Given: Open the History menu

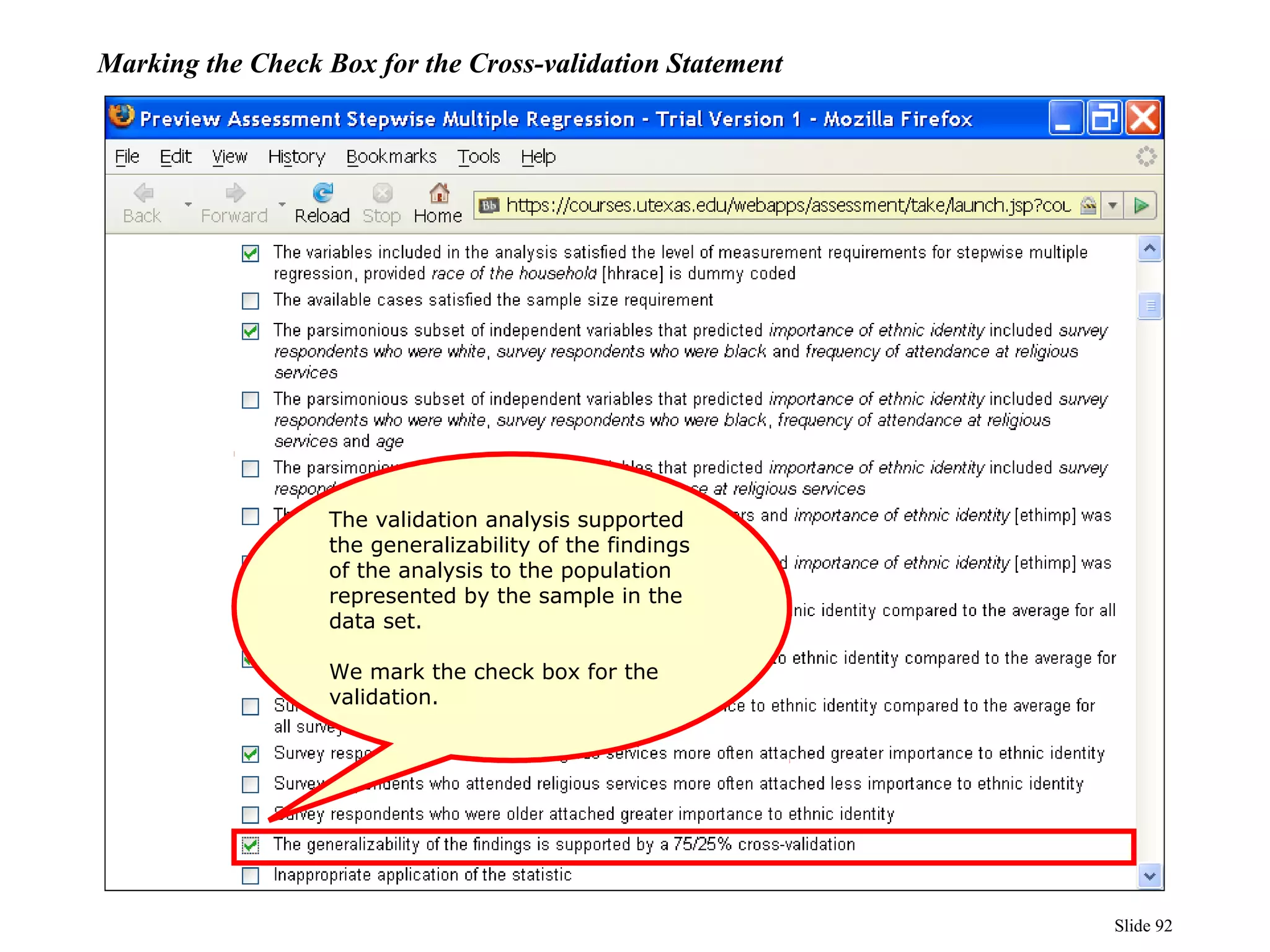Looking at the screenshot, I should coord(296,157).
